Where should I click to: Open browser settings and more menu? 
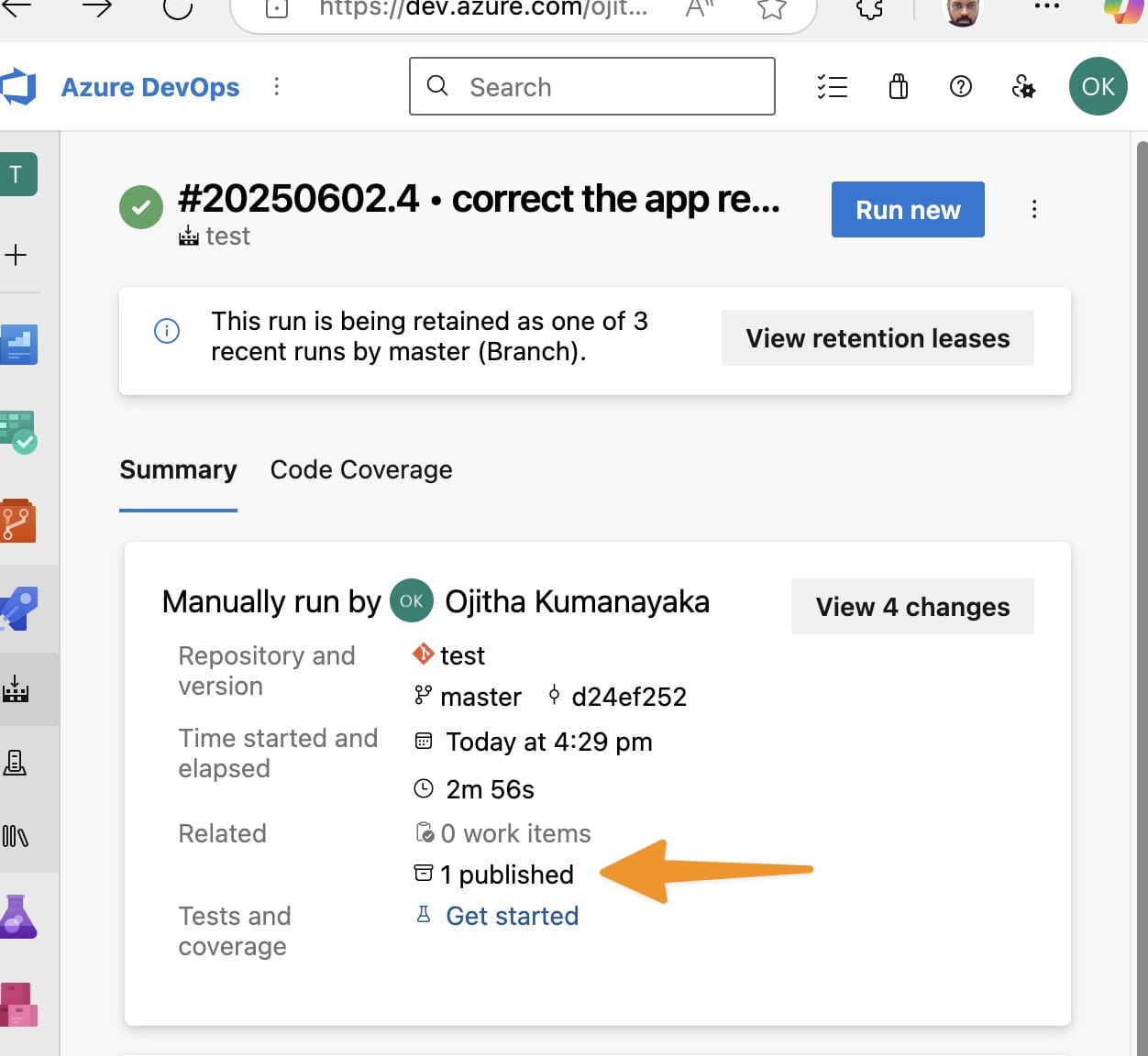pyautogui.click(x=1046, y=6)
